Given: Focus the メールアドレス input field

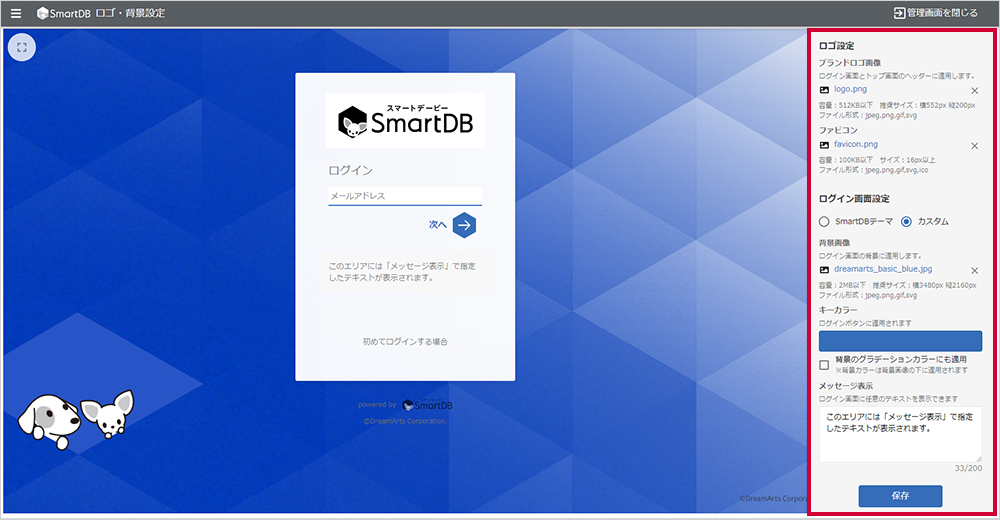Looking at the screenshot, I should (405, 196).
